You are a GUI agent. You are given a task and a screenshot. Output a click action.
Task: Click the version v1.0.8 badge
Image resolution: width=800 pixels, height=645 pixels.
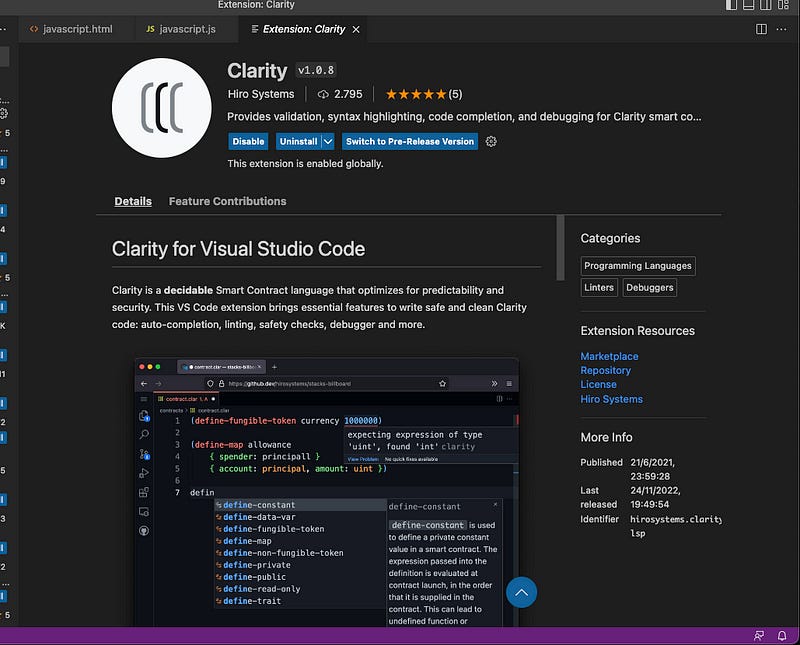tap(316, 70)
